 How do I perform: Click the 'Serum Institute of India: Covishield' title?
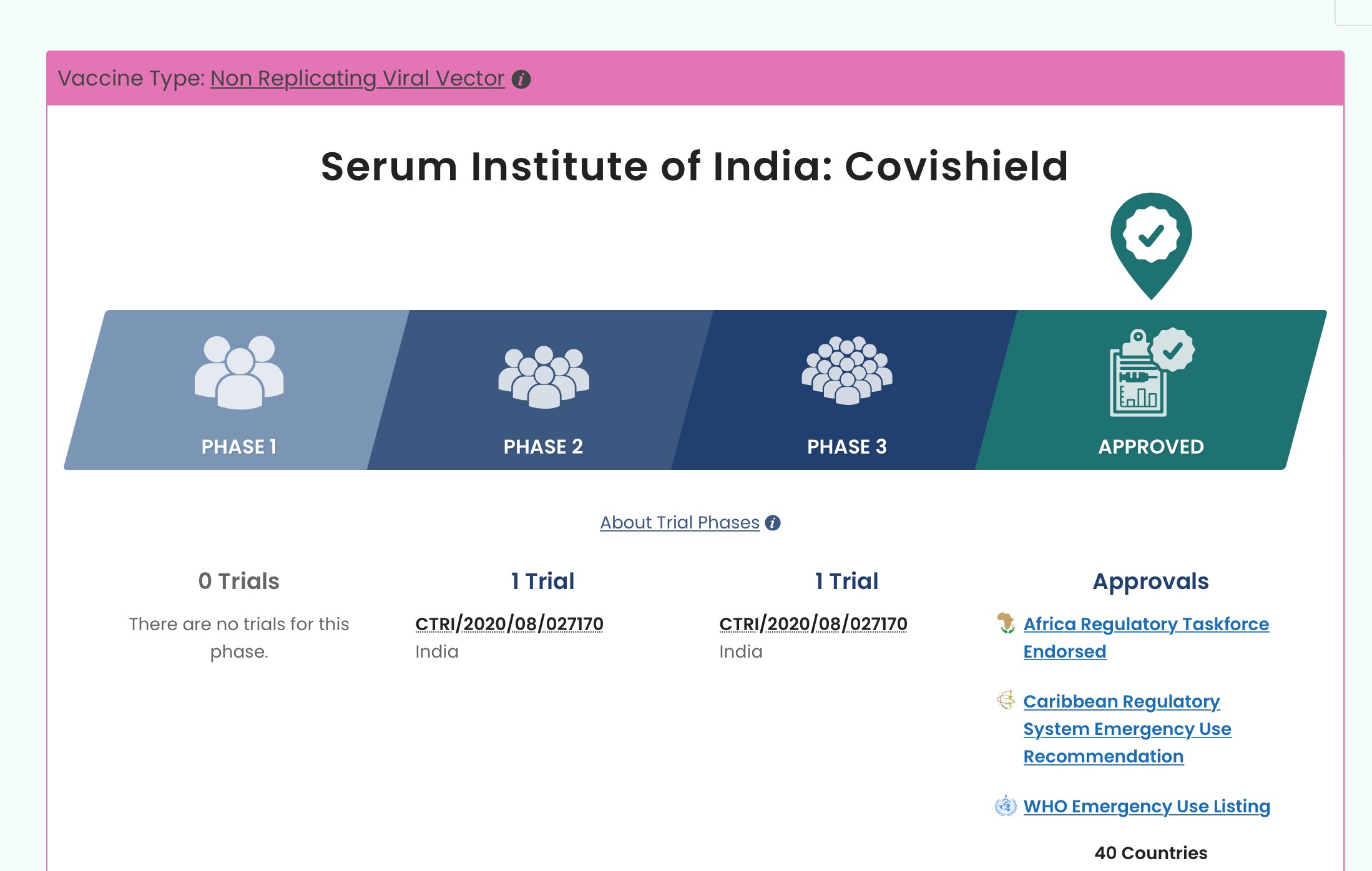pyautogui.click(x=695, y=167)
